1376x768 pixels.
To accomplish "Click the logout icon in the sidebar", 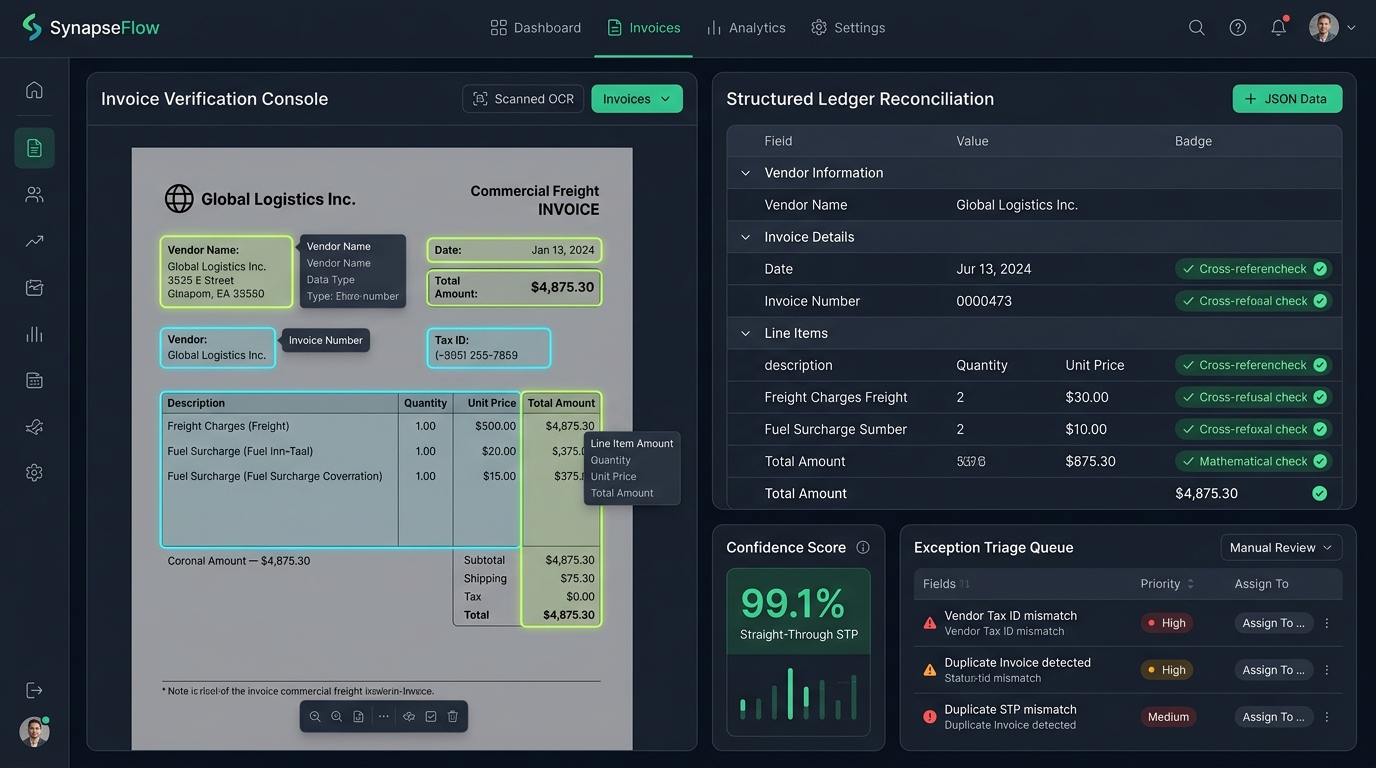I will point(34,690).
